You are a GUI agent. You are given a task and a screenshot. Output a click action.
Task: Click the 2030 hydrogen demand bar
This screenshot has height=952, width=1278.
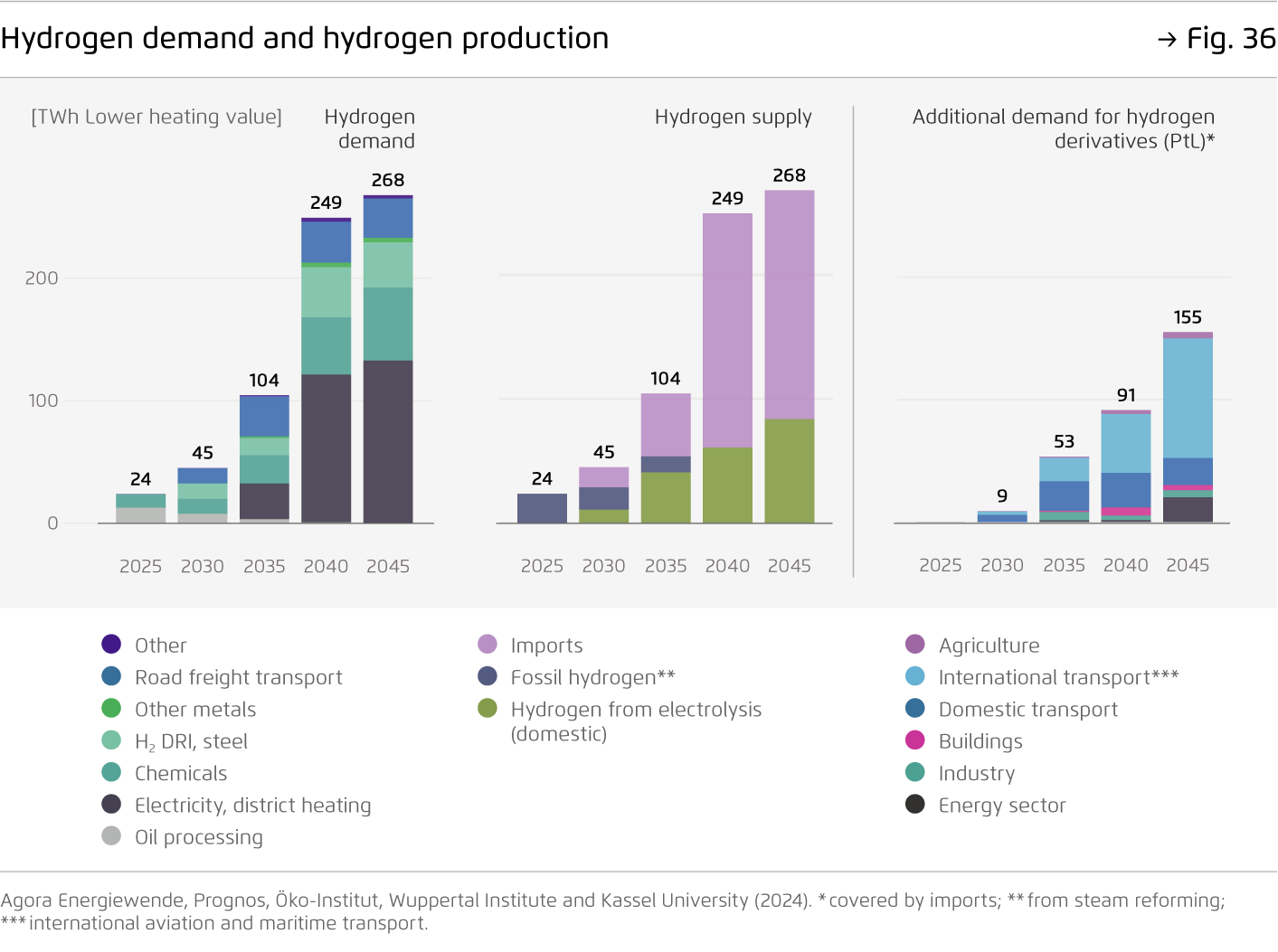[203, 495]
